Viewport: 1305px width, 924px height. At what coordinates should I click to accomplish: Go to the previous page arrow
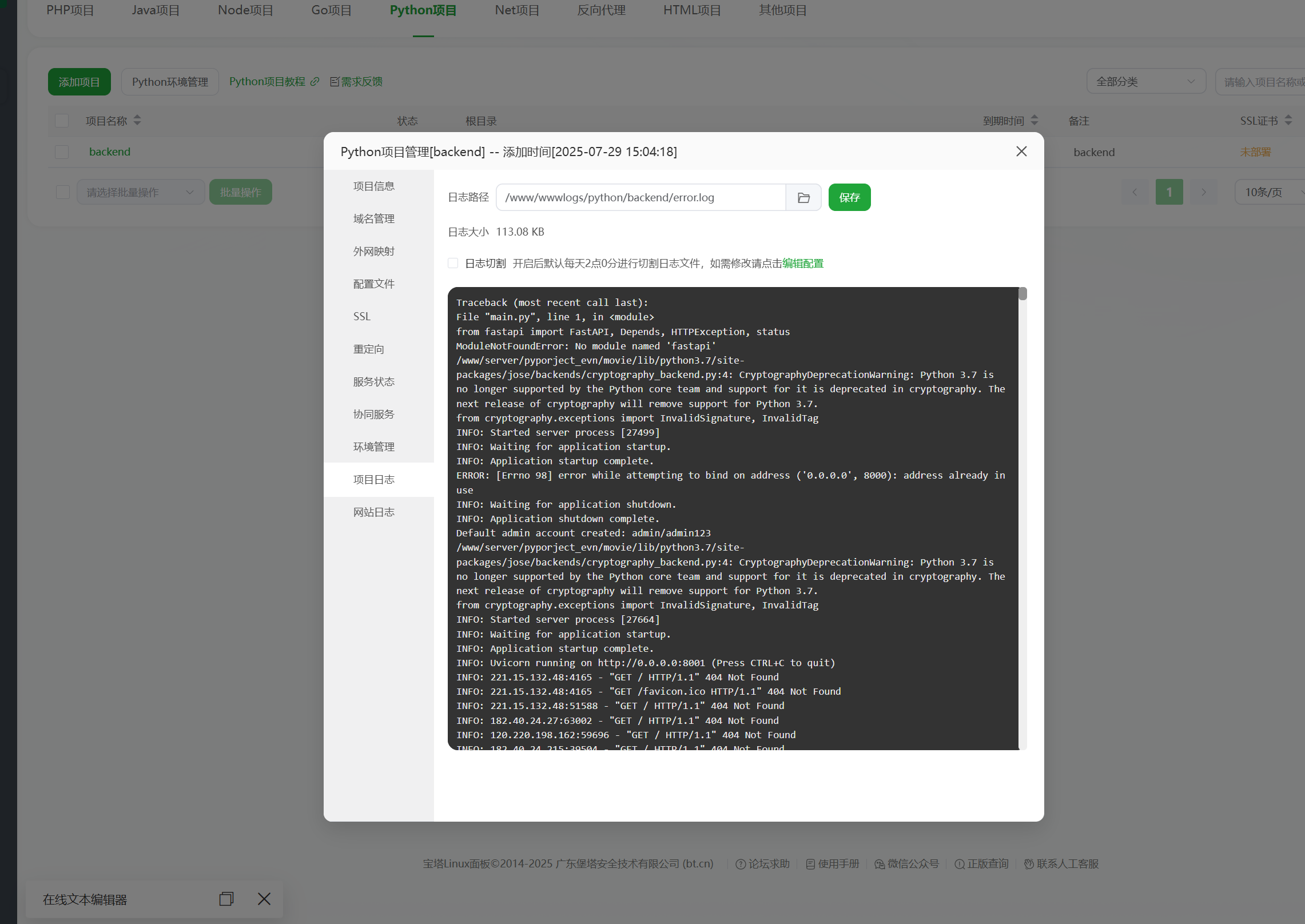click(1135, 192)
